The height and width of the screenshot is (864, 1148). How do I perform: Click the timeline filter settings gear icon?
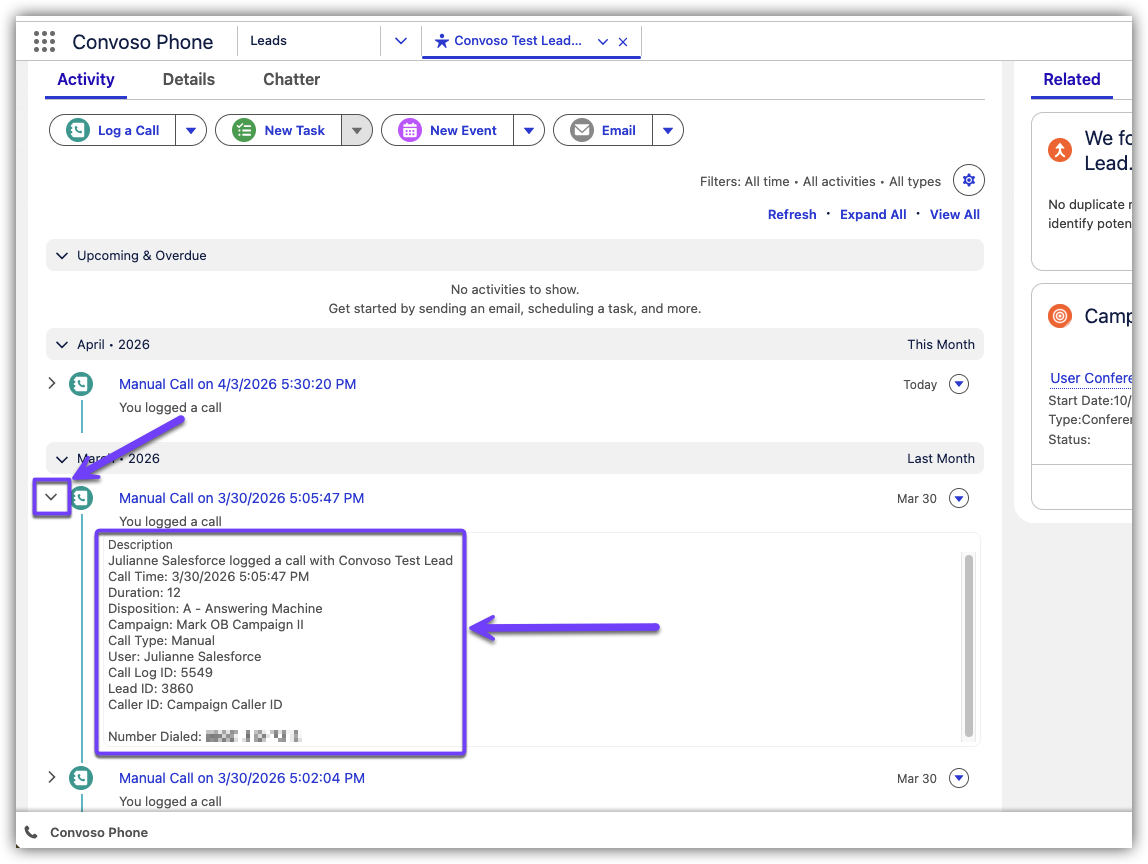pos(968,181)
